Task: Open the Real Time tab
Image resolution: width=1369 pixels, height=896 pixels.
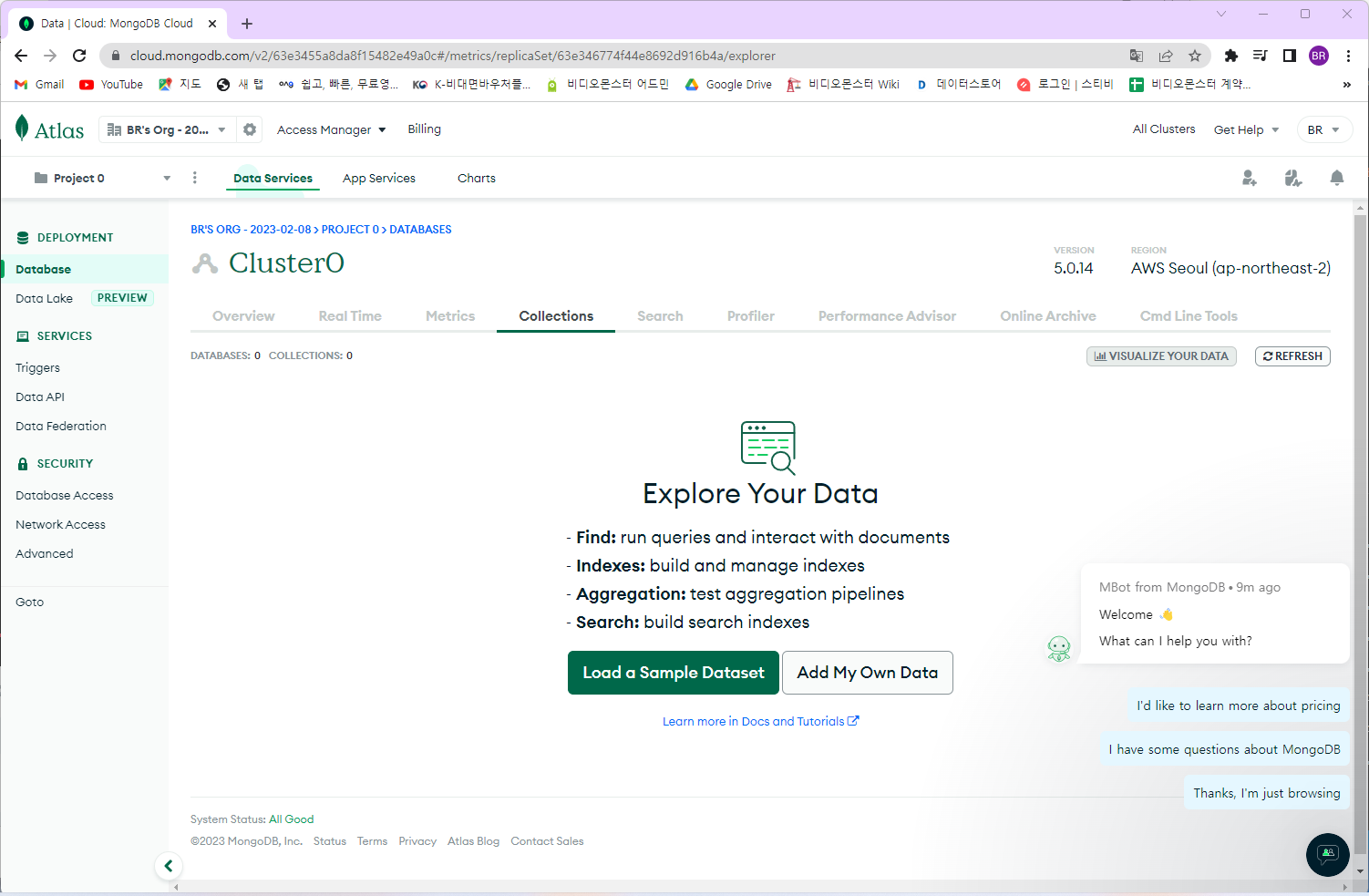Action: pos(350,316)
